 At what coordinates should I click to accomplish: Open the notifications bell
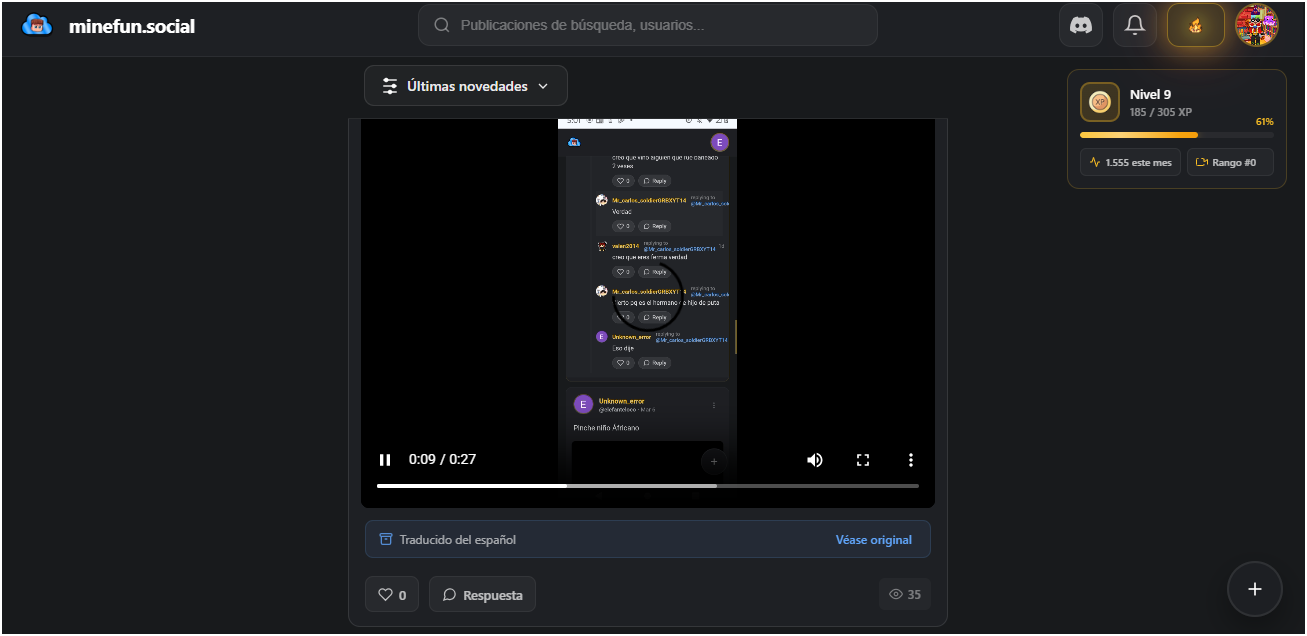(1135, 25)
